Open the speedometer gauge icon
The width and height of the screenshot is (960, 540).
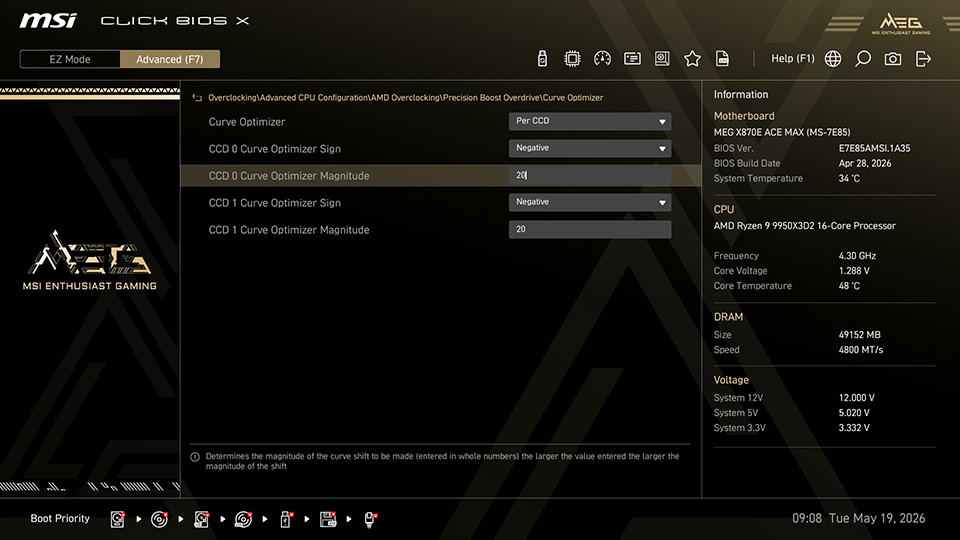tap(602, 59)
